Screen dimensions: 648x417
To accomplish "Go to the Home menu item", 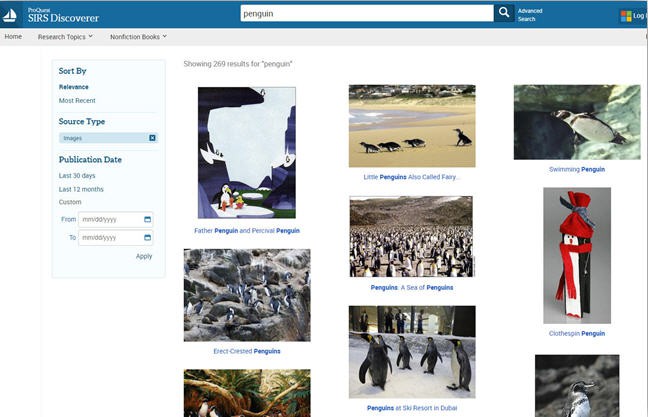I will [x=13, y=37].
